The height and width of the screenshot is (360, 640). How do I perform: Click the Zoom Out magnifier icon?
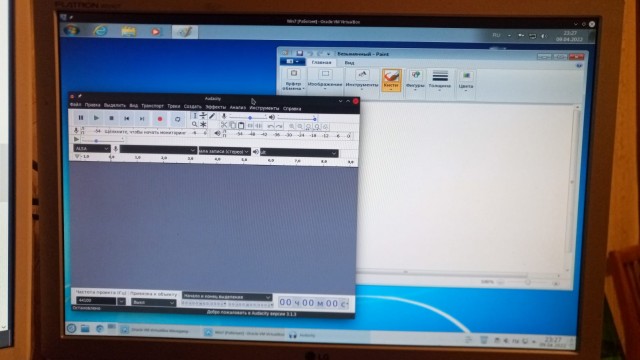pos(300,127)
